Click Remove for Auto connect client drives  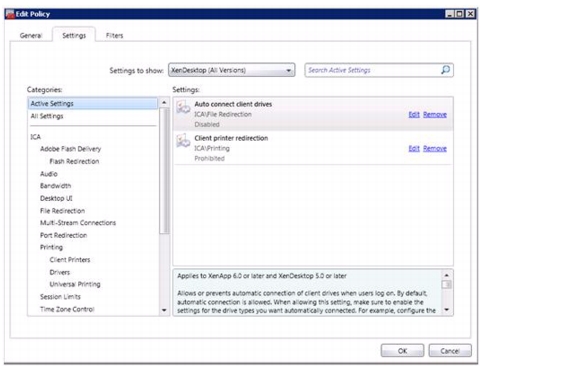435,115
